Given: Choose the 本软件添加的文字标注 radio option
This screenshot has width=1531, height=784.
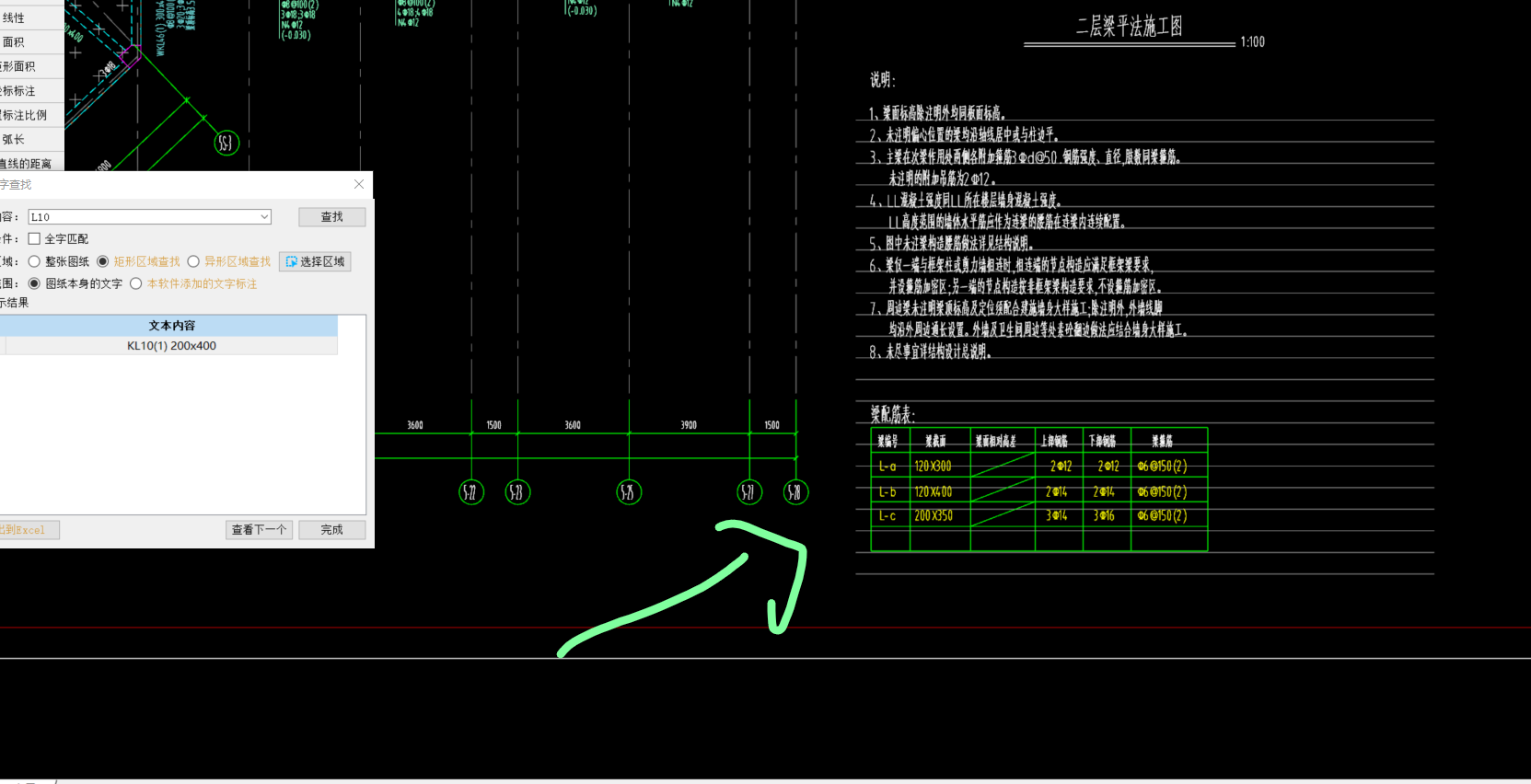Looking at the screenshot, I should (135, 283).
